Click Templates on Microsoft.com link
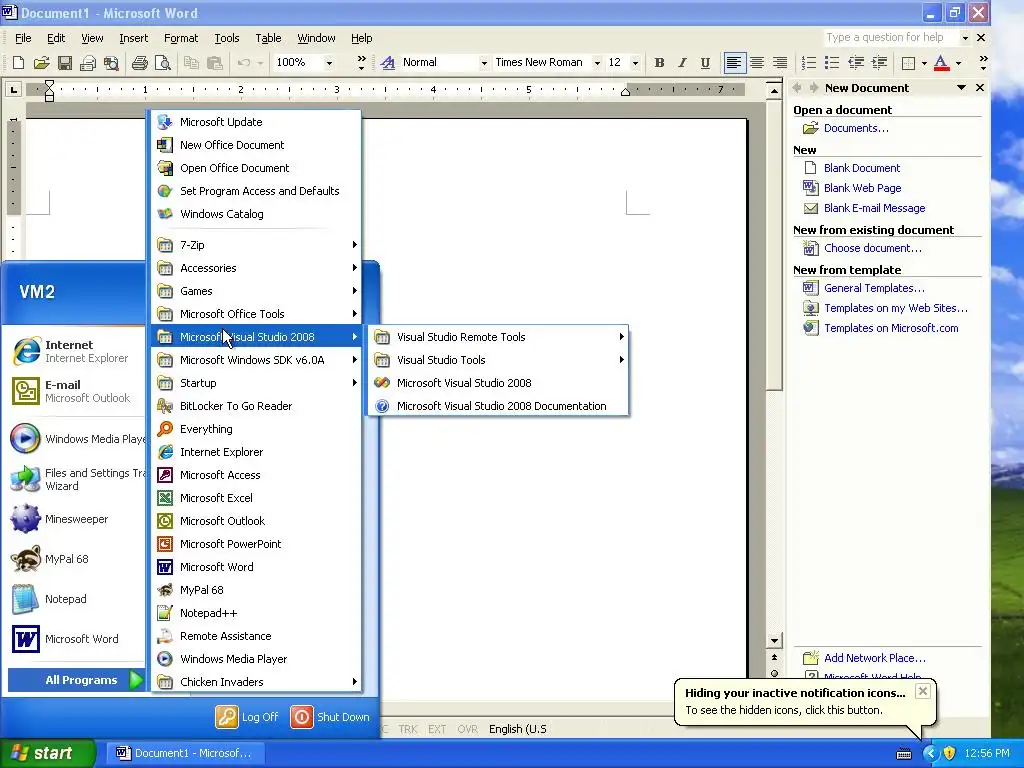Screen dimensions: 1024x768 coord(891,328)
